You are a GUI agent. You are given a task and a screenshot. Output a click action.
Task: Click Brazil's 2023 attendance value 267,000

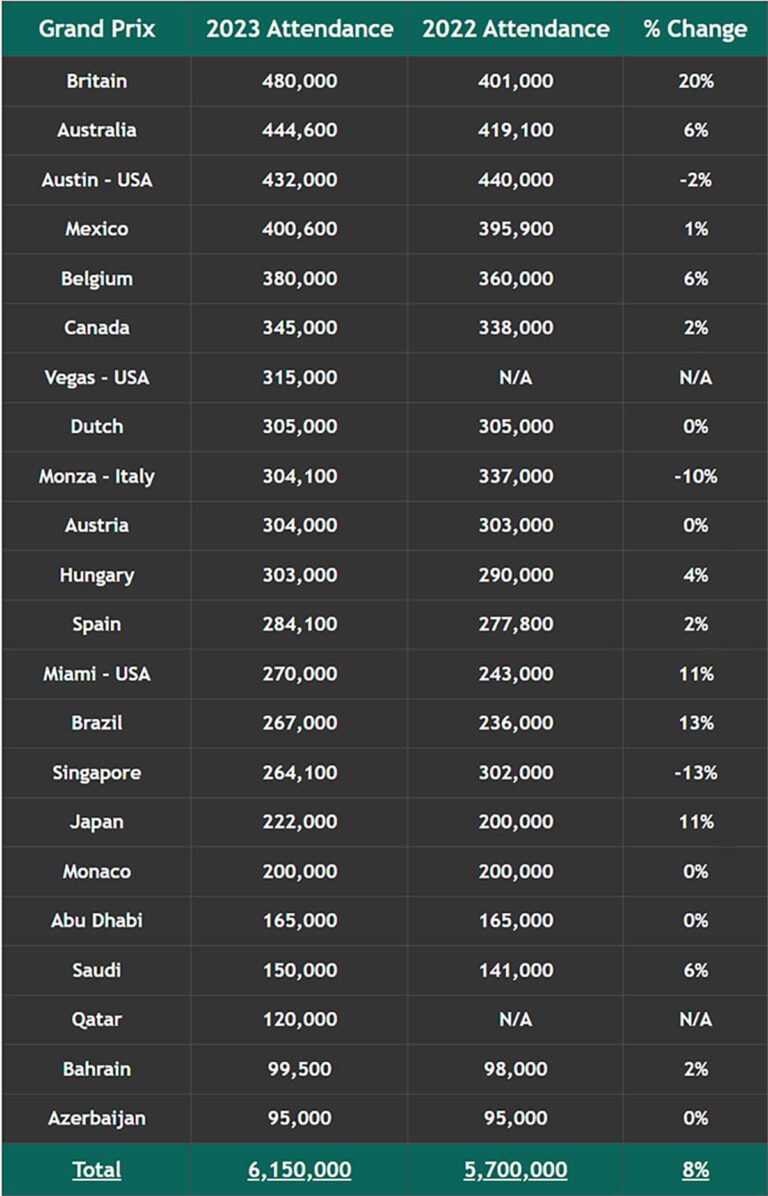pyautogui.click(x=300, y=723)
